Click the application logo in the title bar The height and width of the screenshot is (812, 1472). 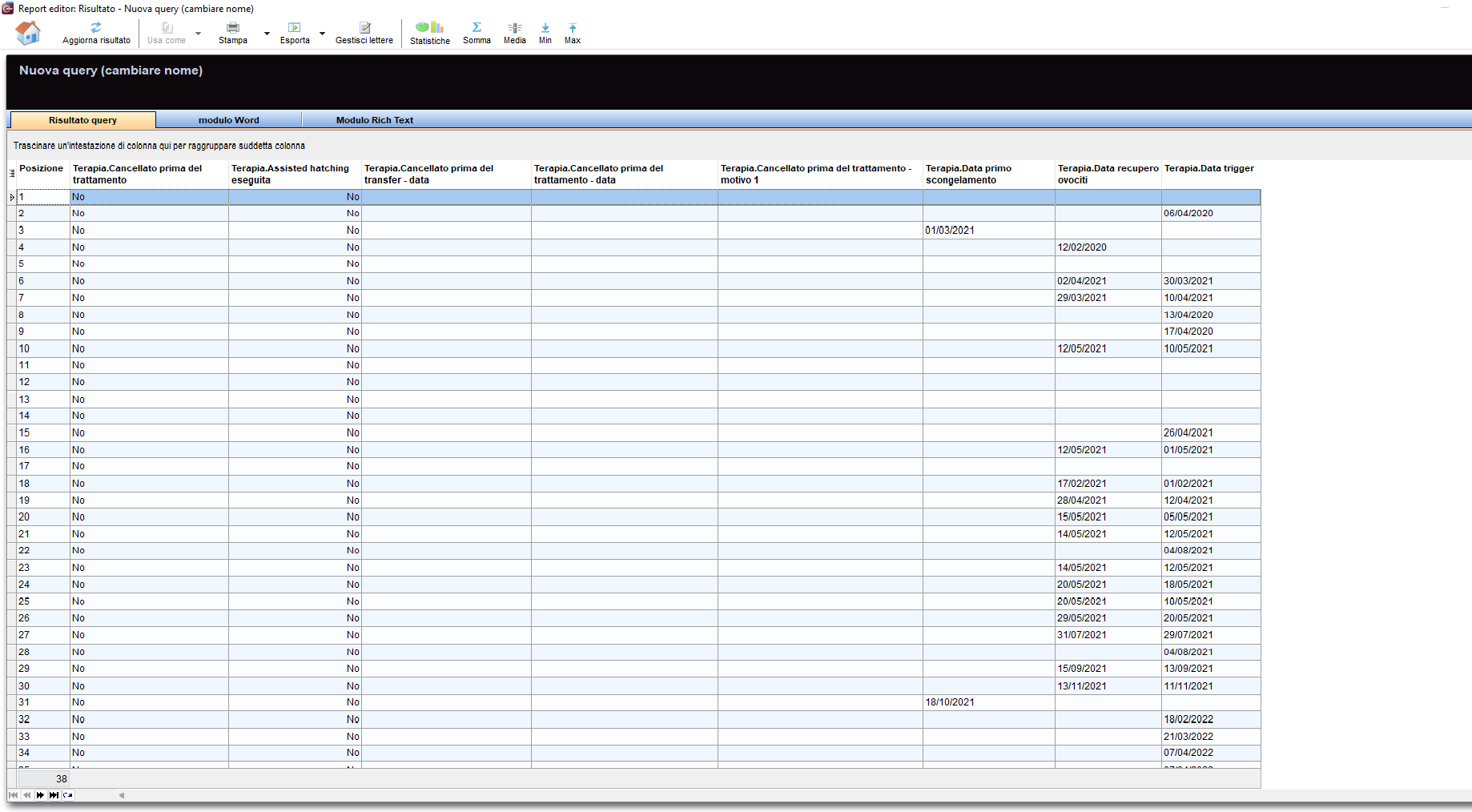pos(8,9)
